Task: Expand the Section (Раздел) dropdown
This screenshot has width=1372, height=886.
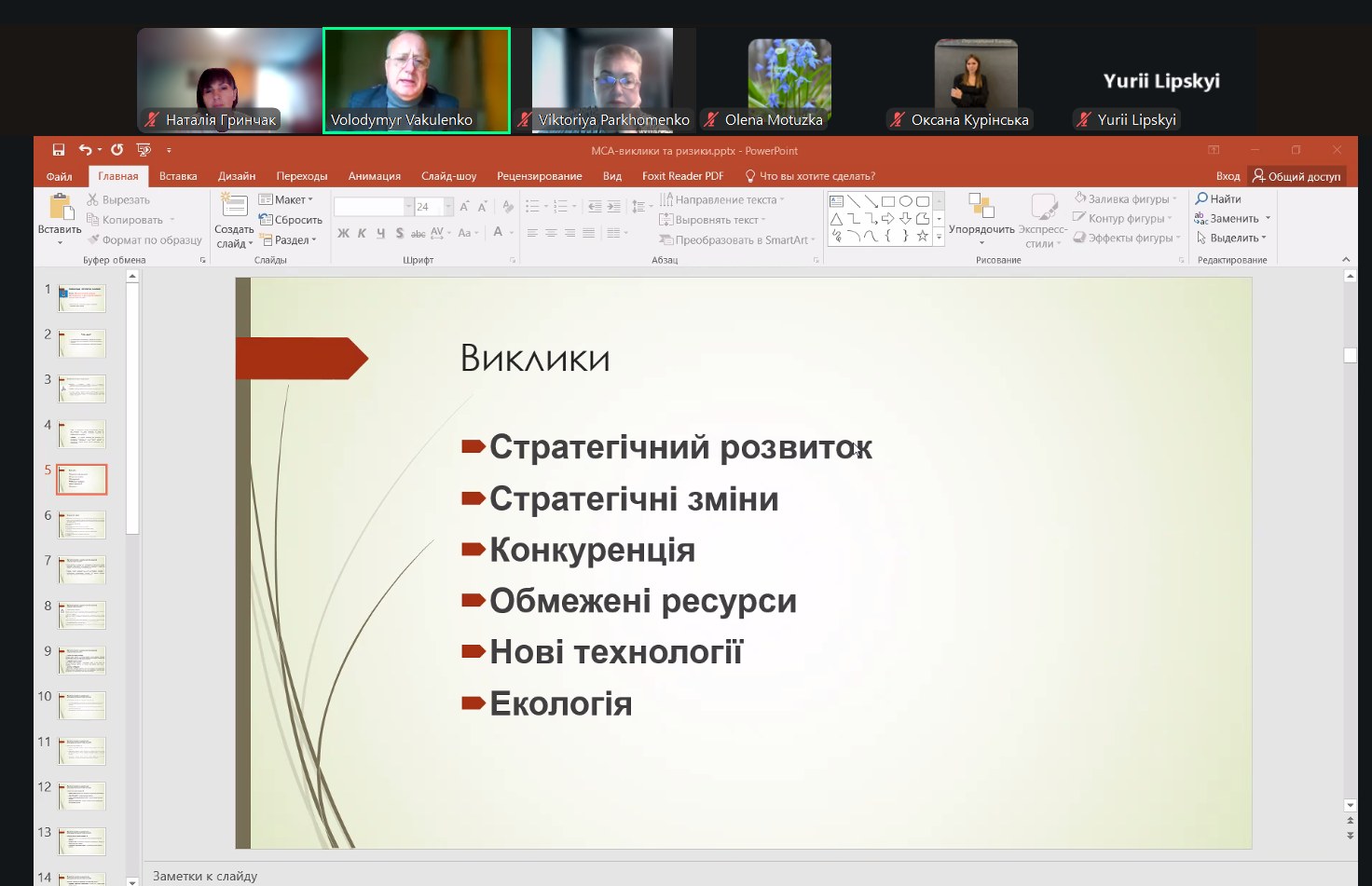Action: pyautogui.click(x=291, y=240)
